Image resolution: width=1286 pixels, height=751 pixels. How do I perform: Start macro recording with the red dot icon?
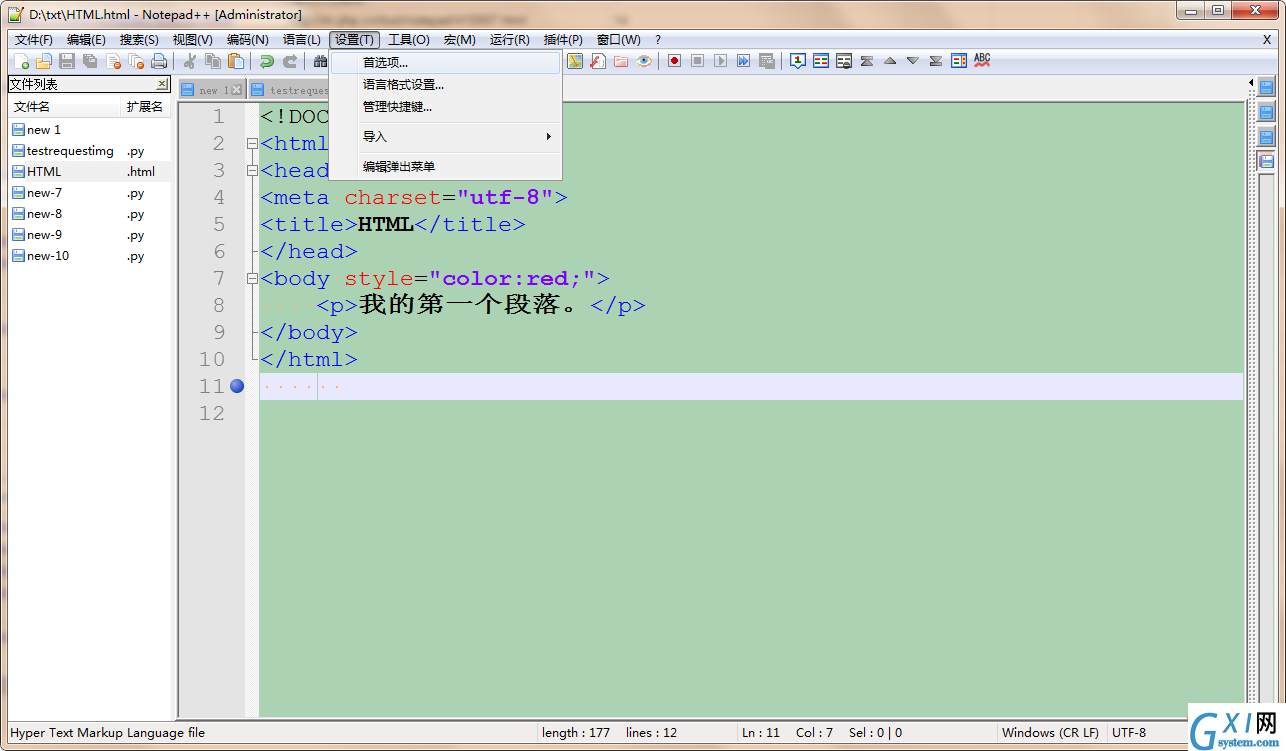675,61
